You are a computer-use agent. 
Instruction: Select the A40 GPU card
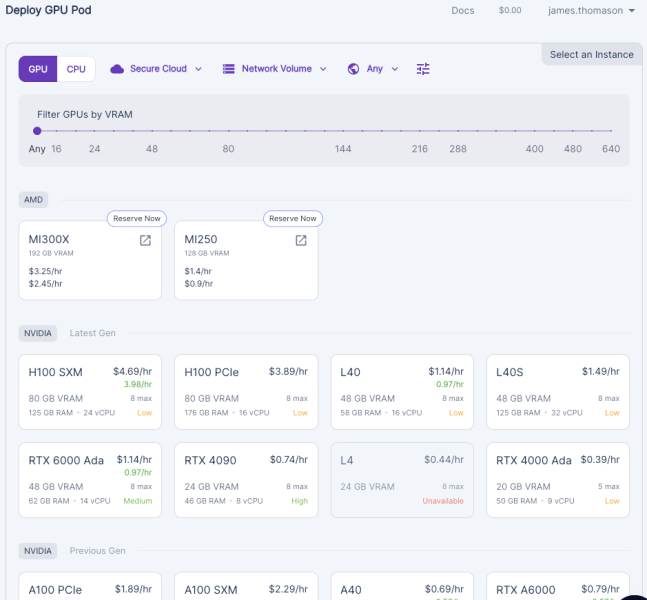click(402, 586)
